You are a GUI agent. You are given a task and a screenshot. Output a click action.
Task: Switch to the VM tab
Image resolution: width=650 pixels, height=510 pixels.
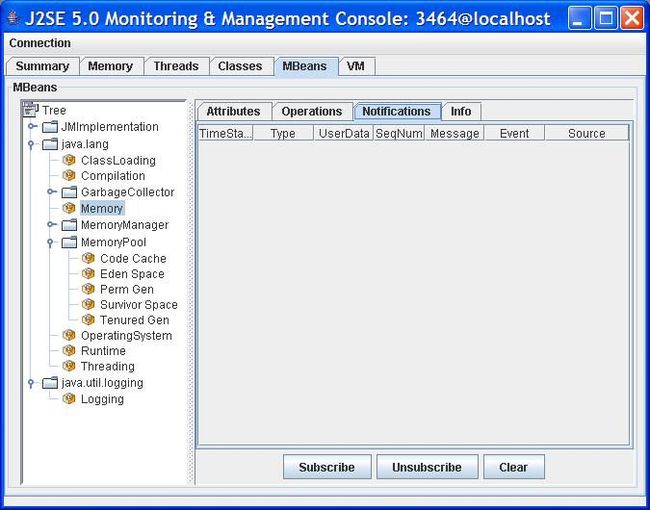[356, 66]
